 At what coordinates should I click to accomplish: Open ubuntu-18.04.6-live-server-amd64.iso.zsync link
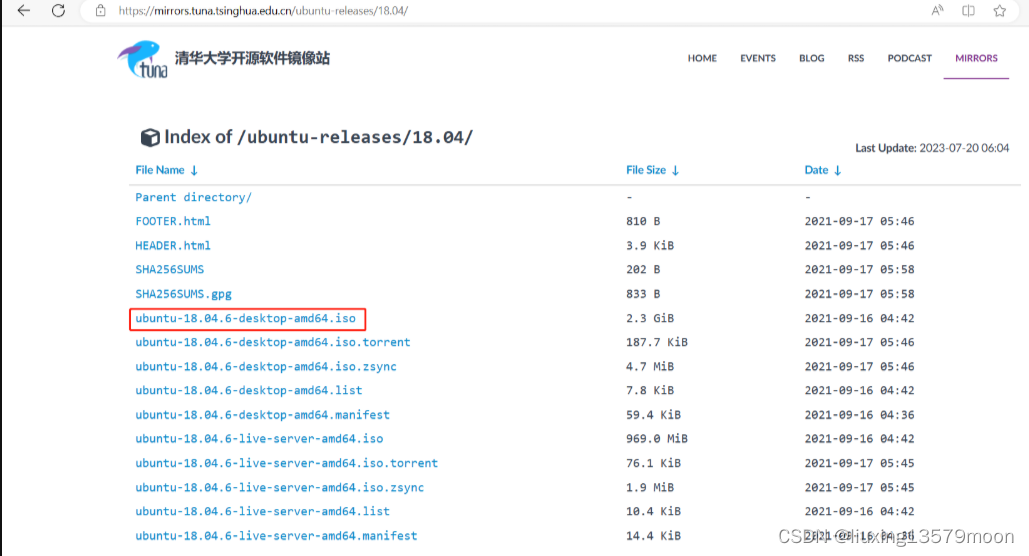coord(280,487)
